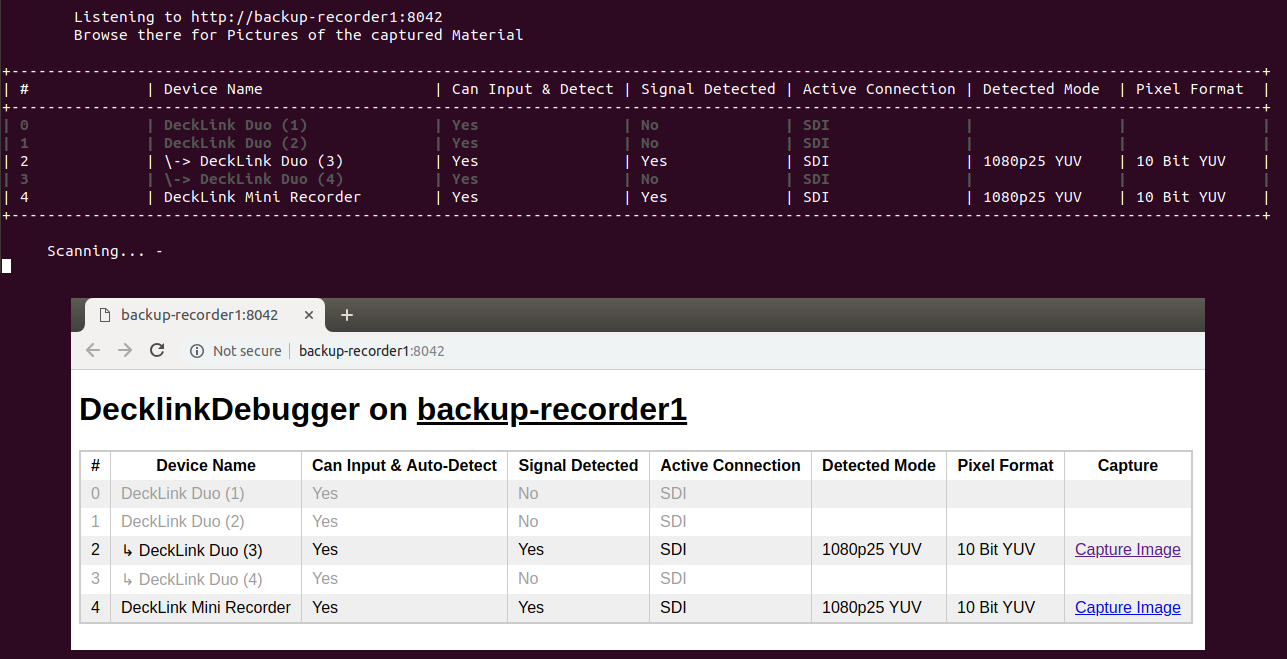The height and width of the screenshot is (659, 1287).
Task: Click the browser back arrow
Action: coord(93,350)
